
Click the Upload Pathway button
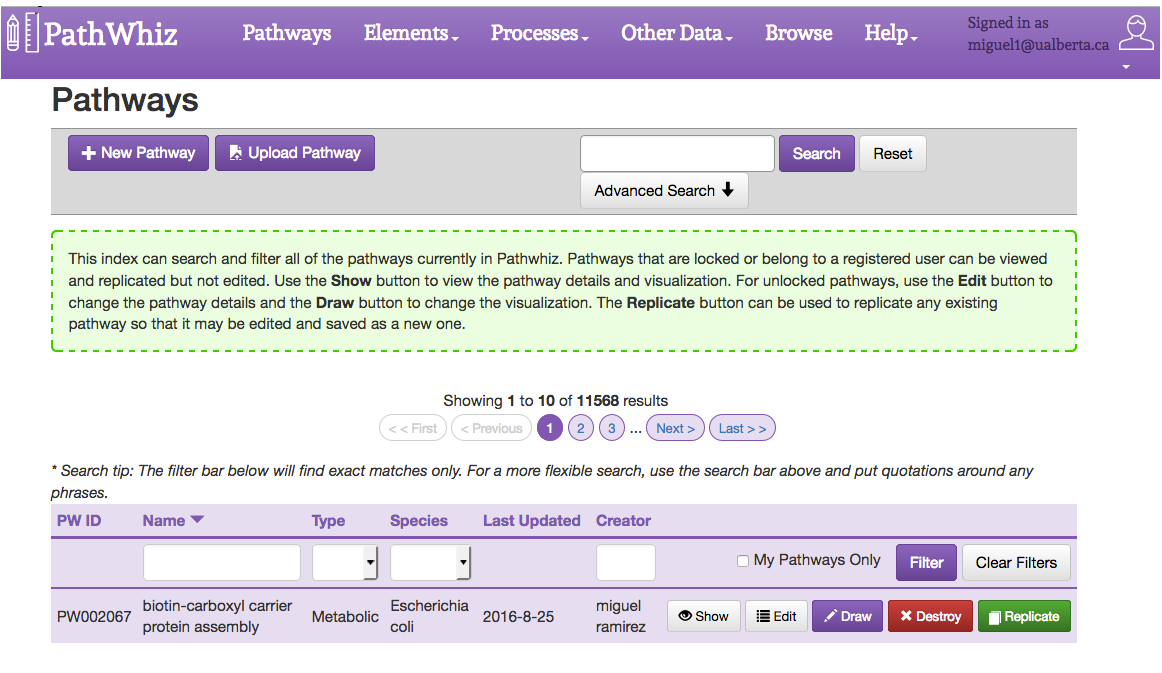[x=295, y=153]
